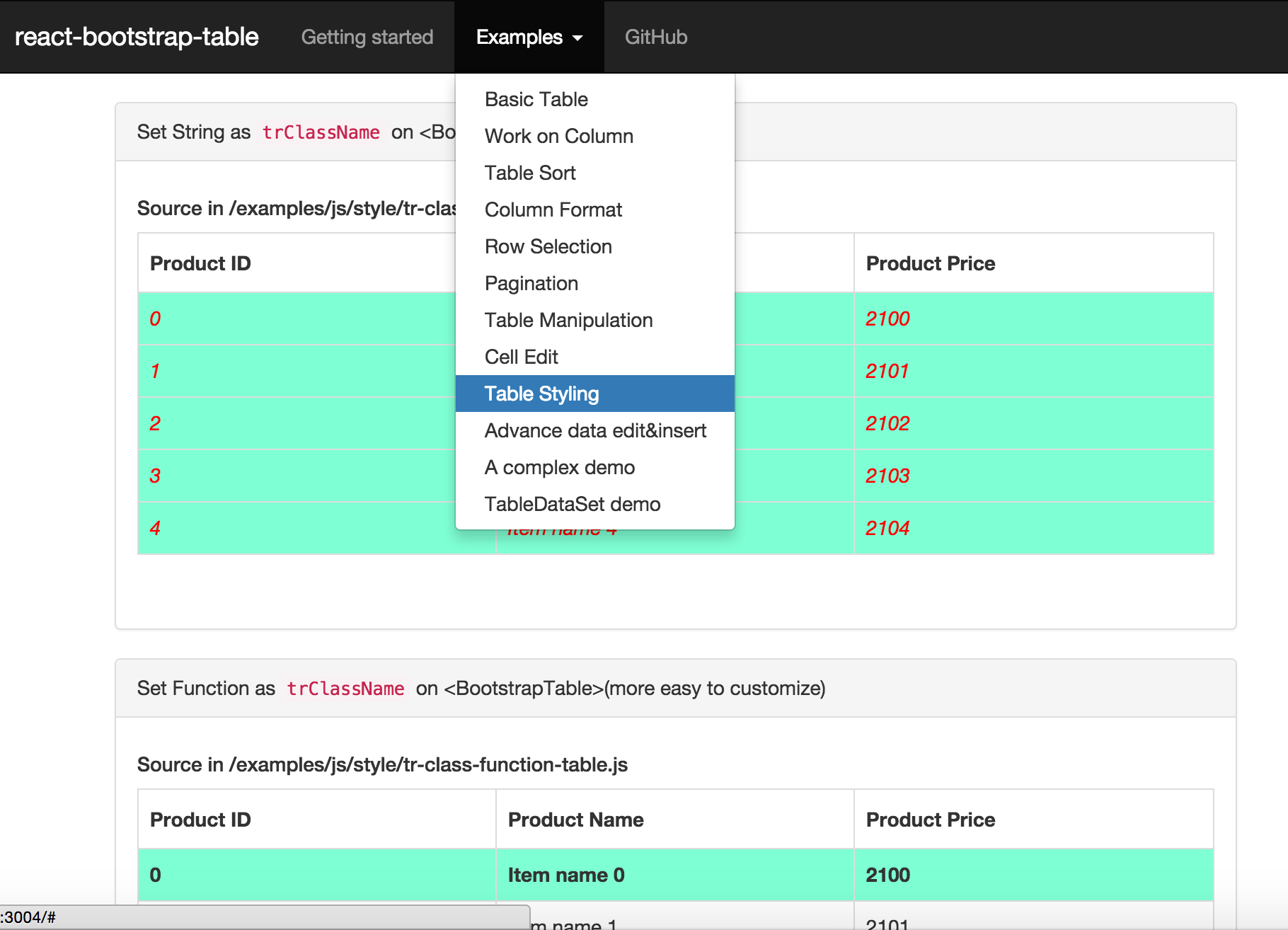Choose Table Manipulation from dropdown

[x=568, y=320]
